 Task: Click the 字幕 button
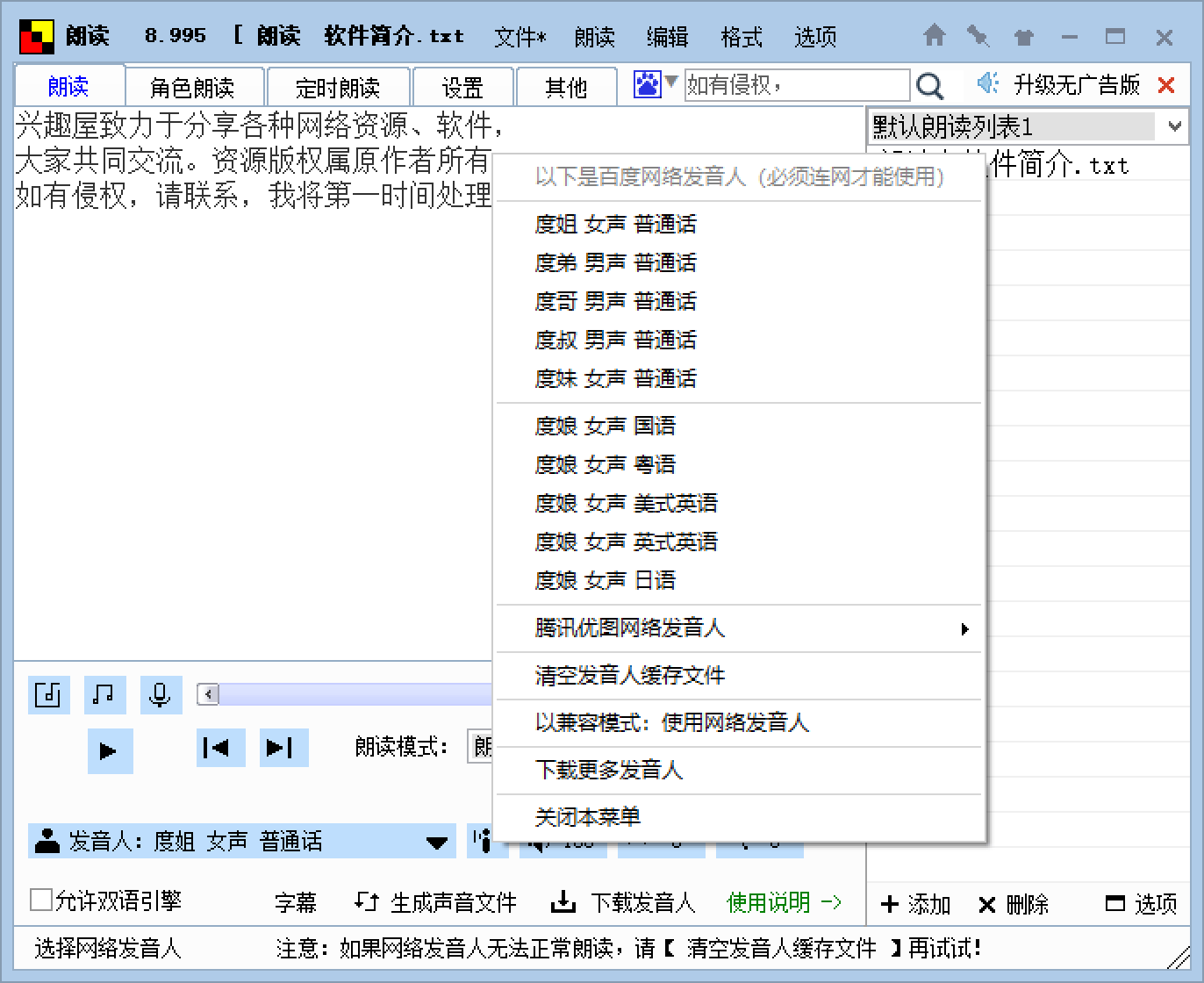(x=296, y=902)
